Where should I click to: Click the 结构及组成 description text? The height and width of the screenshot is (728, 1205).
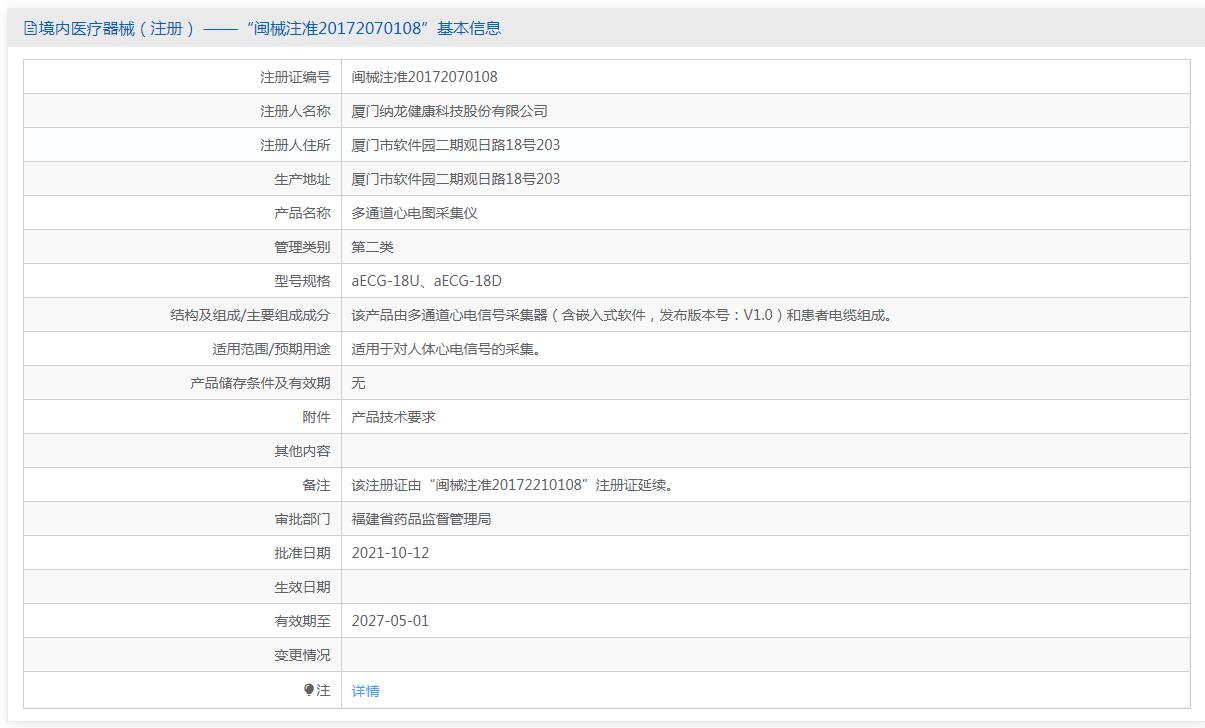pos(622,315)
